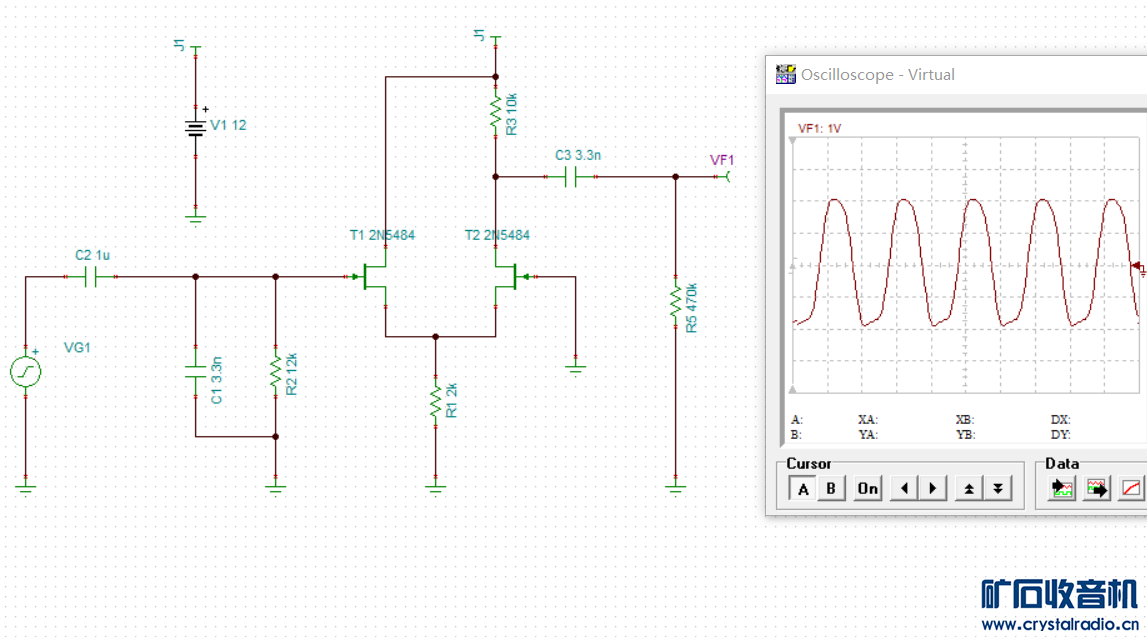This screenshot has height=637, width=1147.
Task: Select resistor R3 10k
Action: [495, 116]
